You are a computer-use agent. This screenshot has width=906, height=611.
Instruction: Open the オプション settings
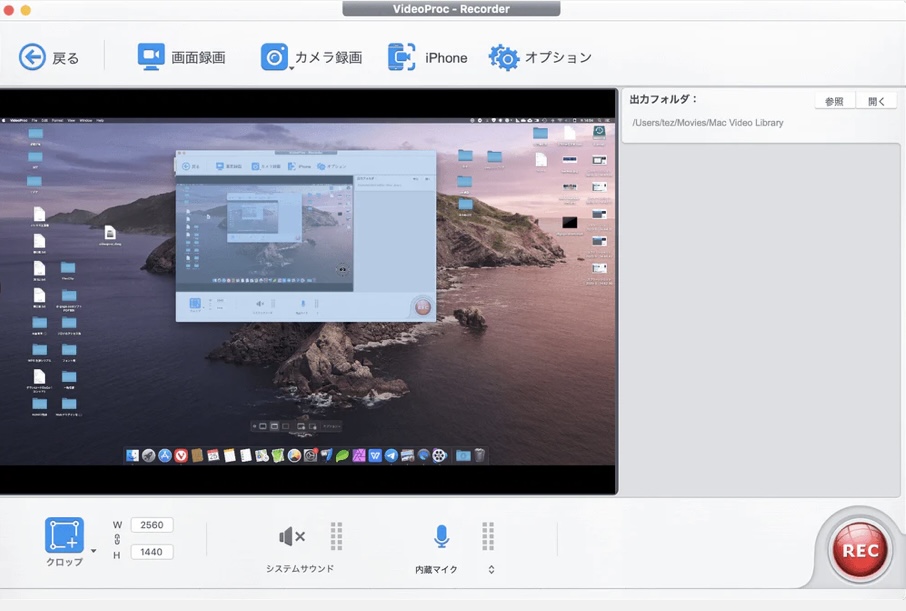click(530, 58)
